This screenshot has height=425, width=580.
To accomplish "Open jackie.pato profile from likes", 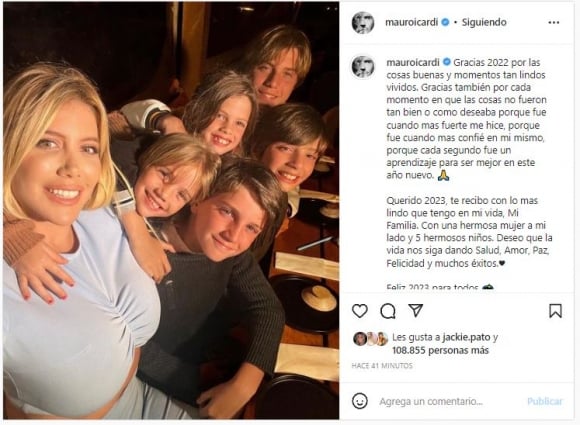I will [x=466, y=337].
